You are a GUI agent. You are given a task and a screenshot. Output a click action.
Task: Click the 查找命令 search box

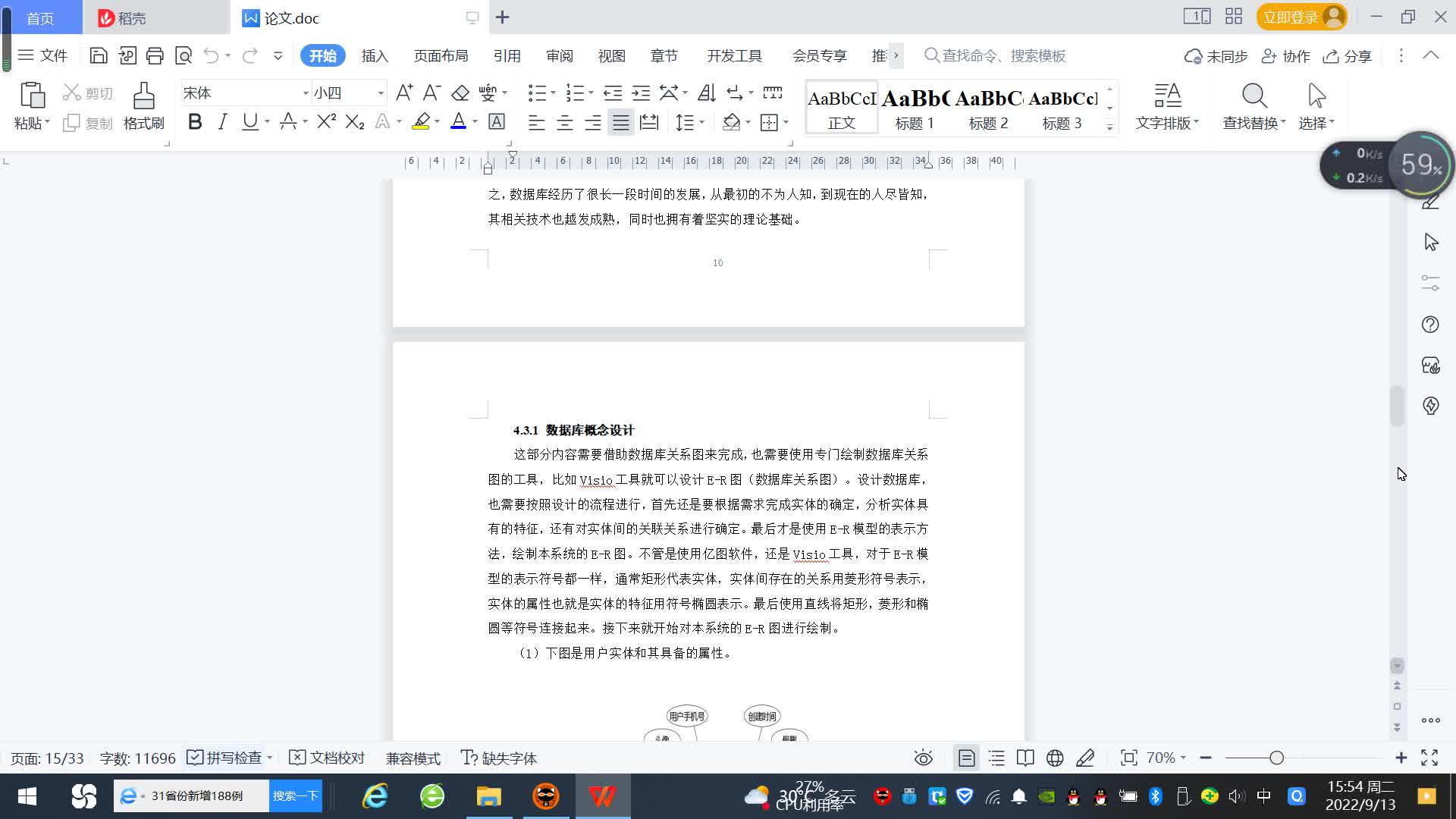(1003, 55)
